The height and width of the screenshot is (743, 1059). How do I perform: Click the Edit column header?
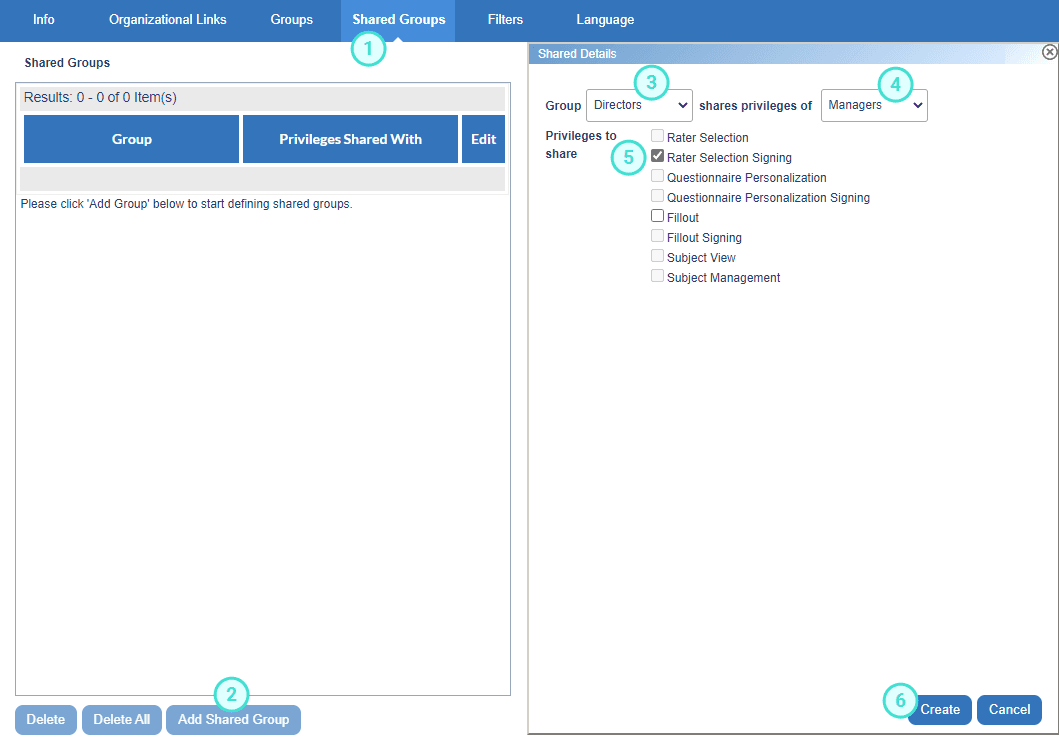(484, 139)
